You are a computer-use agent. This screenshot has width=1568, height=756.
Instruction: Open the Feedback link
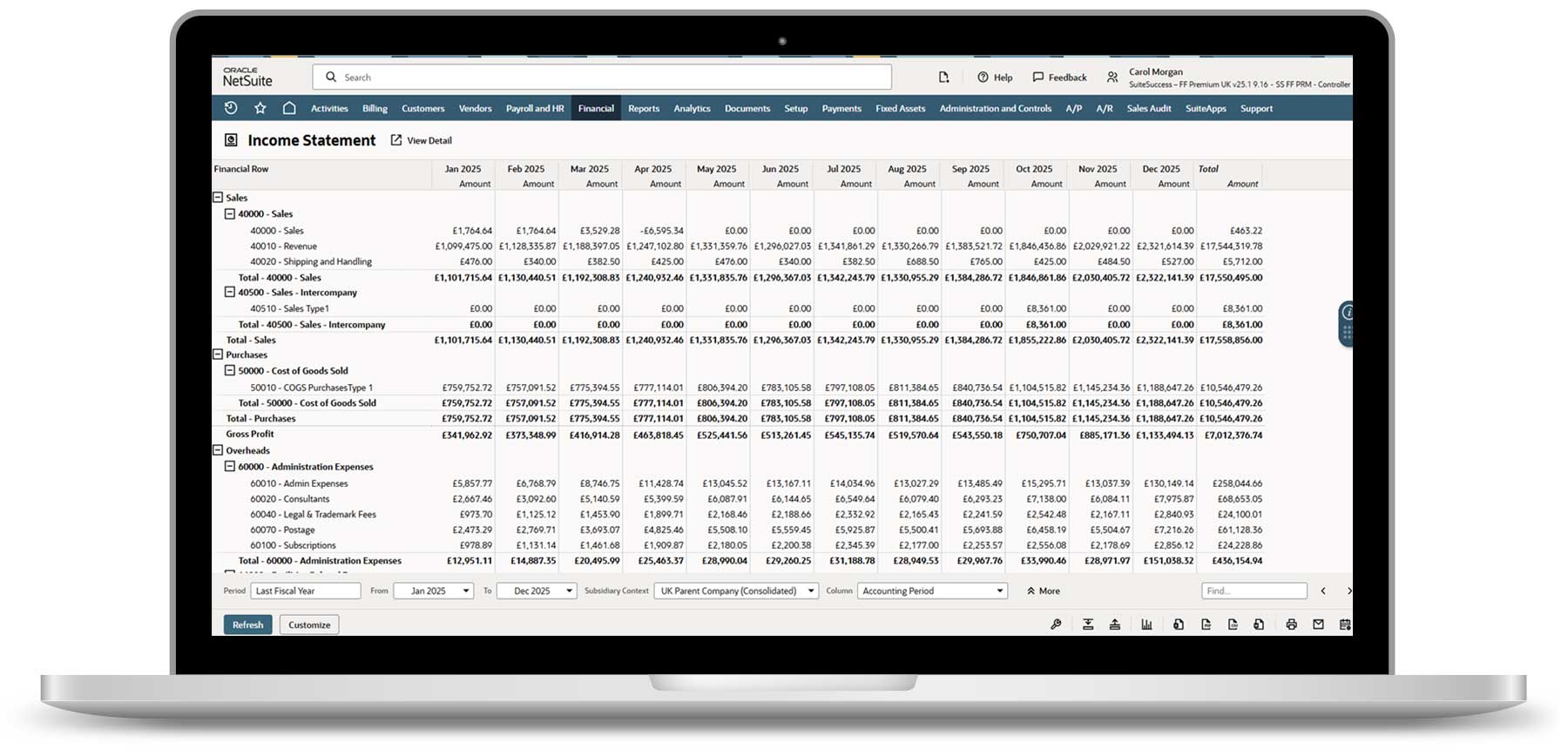[x=1059, y=78]
